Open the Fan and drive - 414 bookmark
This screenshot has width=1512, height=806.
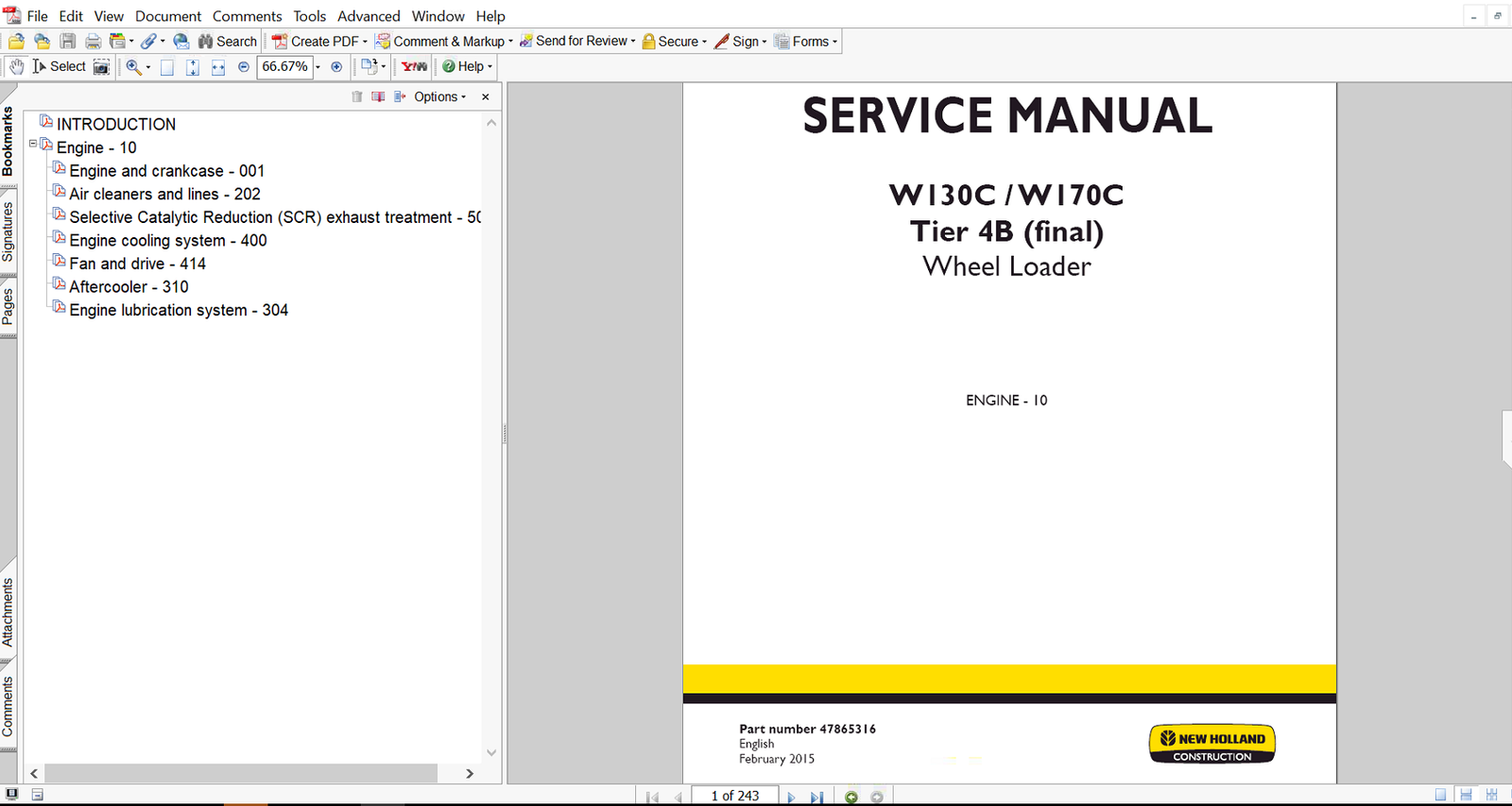(137, 264)
